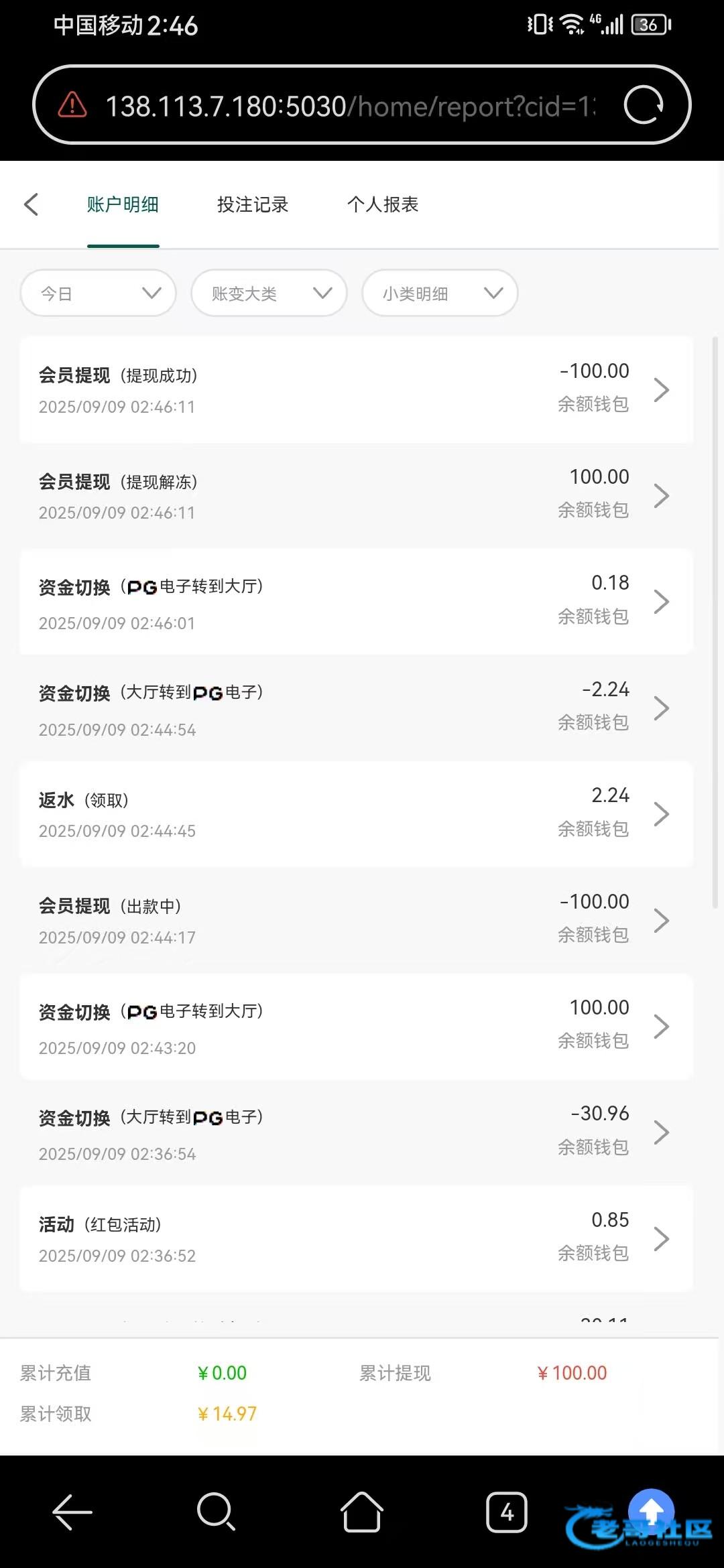Tap the insecure site warning triangle
Viewport: 724px width, 1568px height.
point(72,105)
